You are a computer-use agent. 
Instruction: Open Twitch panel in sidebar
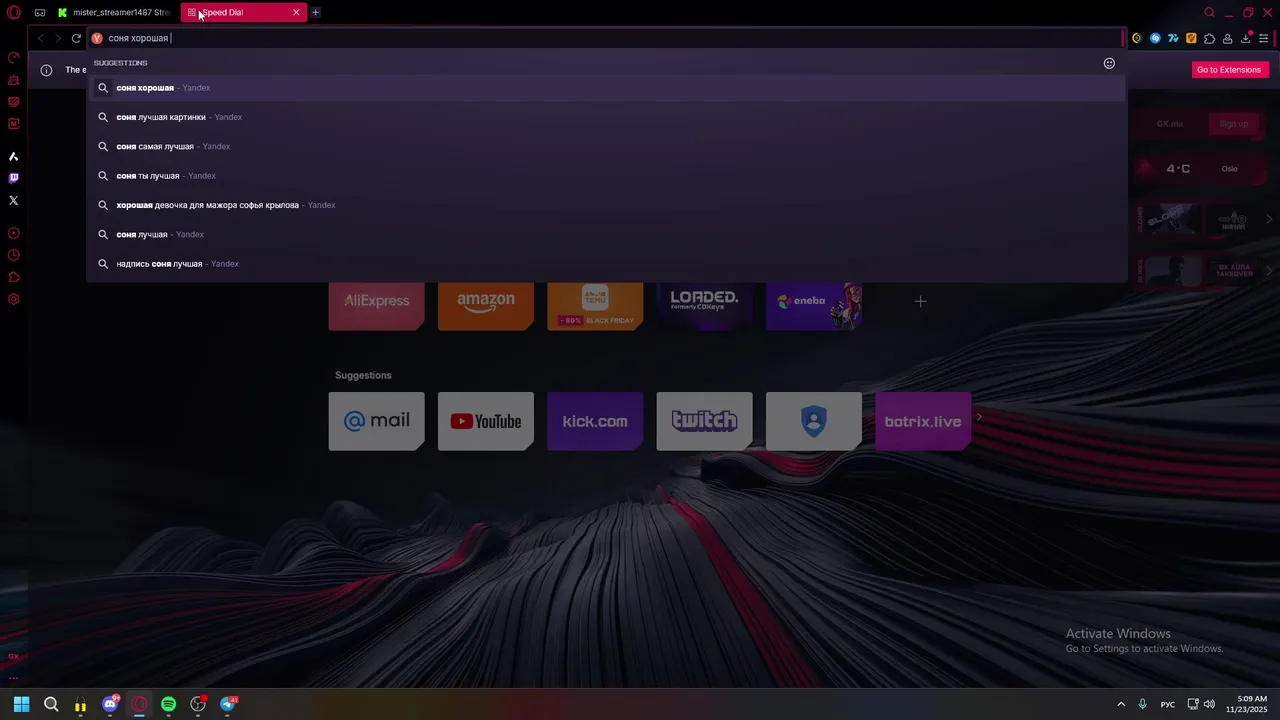14,178
